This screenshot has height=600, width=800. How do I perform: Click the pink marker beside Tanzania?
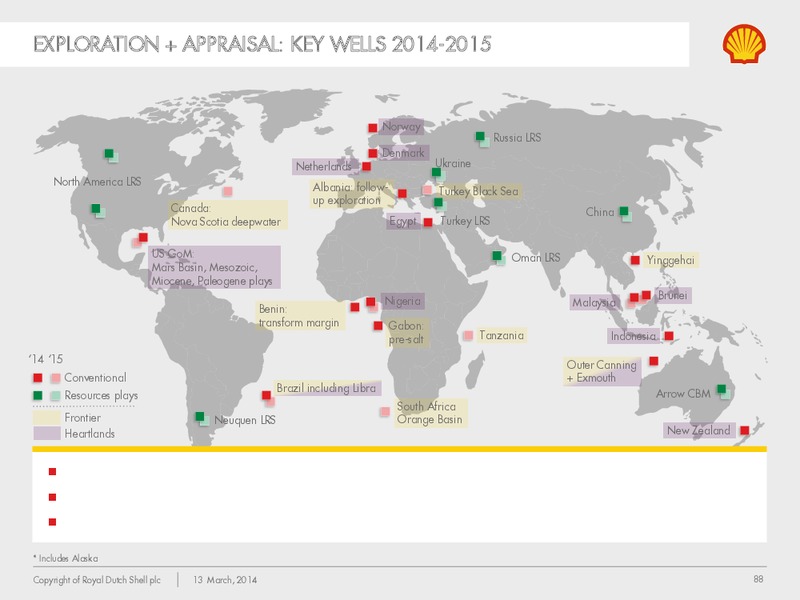coord(468,335)
